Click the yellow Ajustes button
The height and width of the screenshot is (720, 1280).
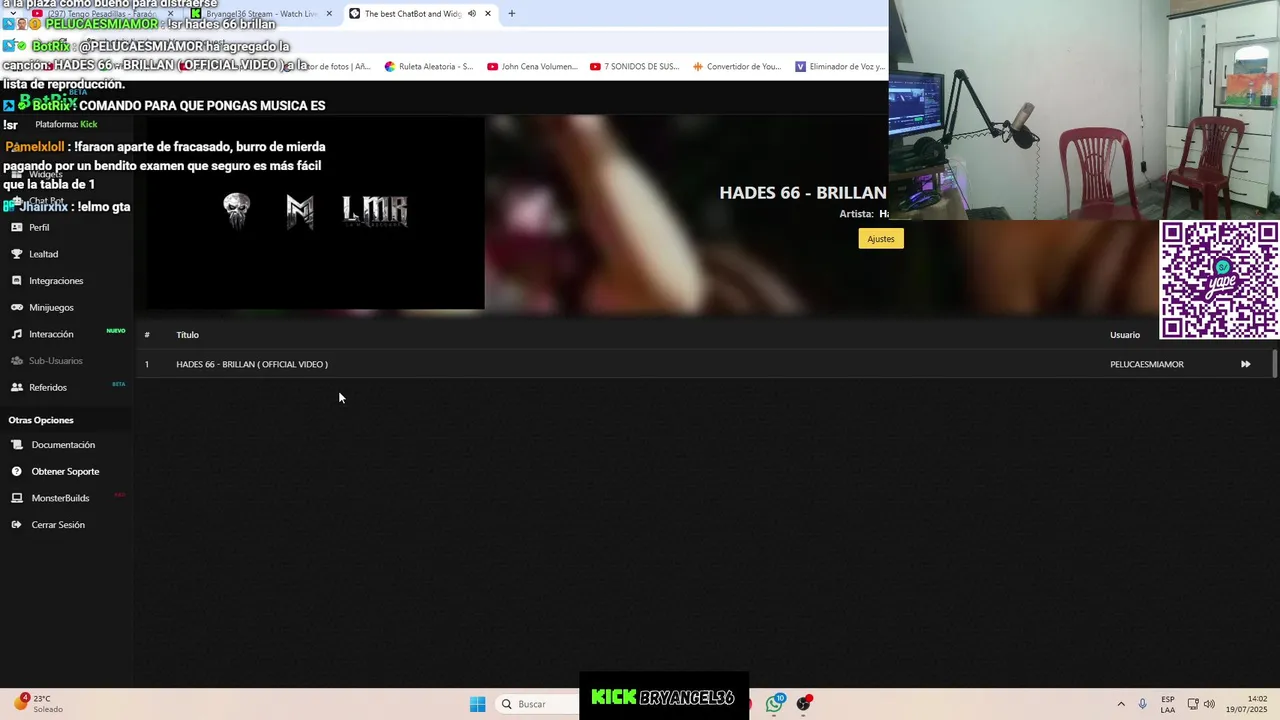(x=881, y=238)
